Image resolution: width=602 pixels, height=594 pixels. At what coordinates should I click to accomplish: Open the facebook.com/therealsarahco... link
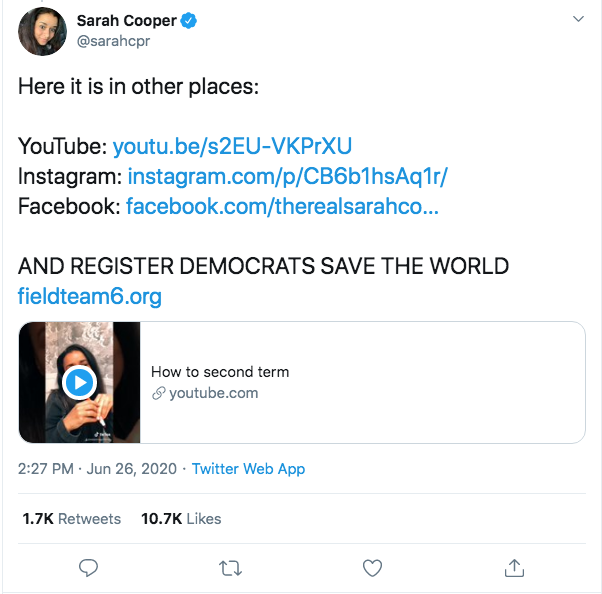tap(282, 206)
